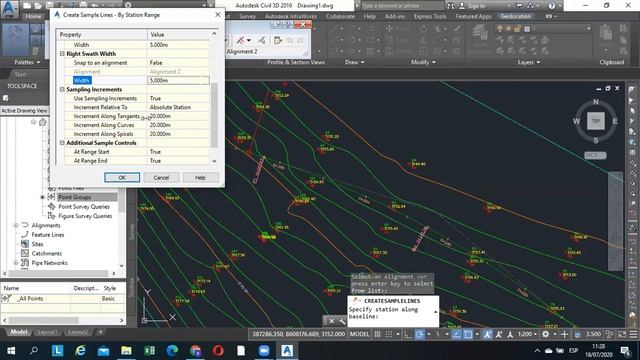
Task: Toggle snap mode in the status bar
Action: 389,334
